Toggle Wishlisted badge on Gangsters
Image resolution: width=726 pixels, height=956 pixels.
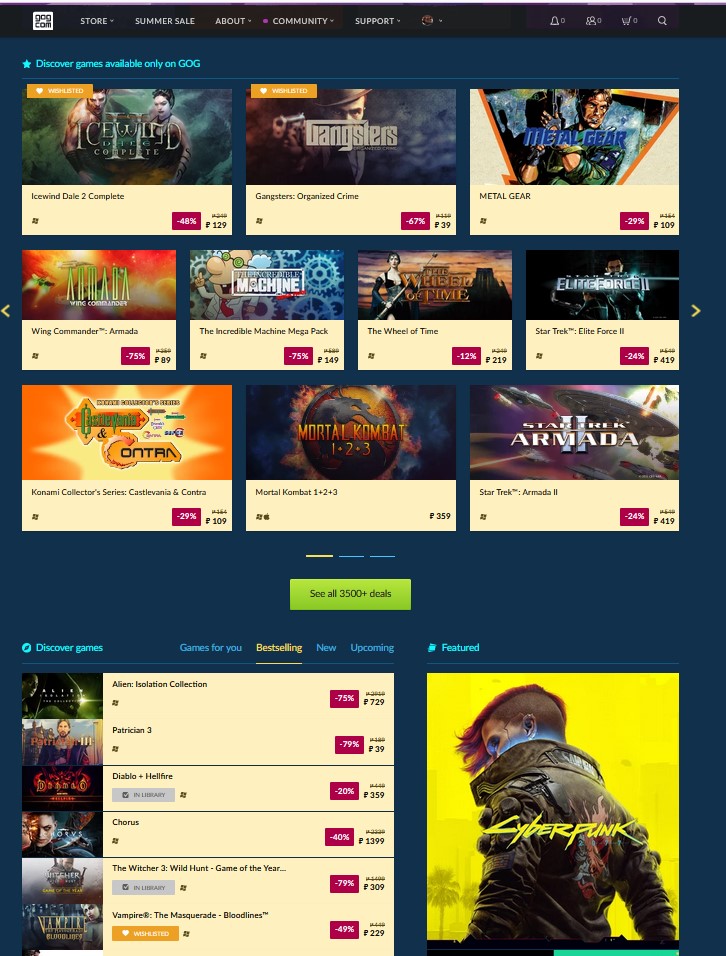coord(284,91)
